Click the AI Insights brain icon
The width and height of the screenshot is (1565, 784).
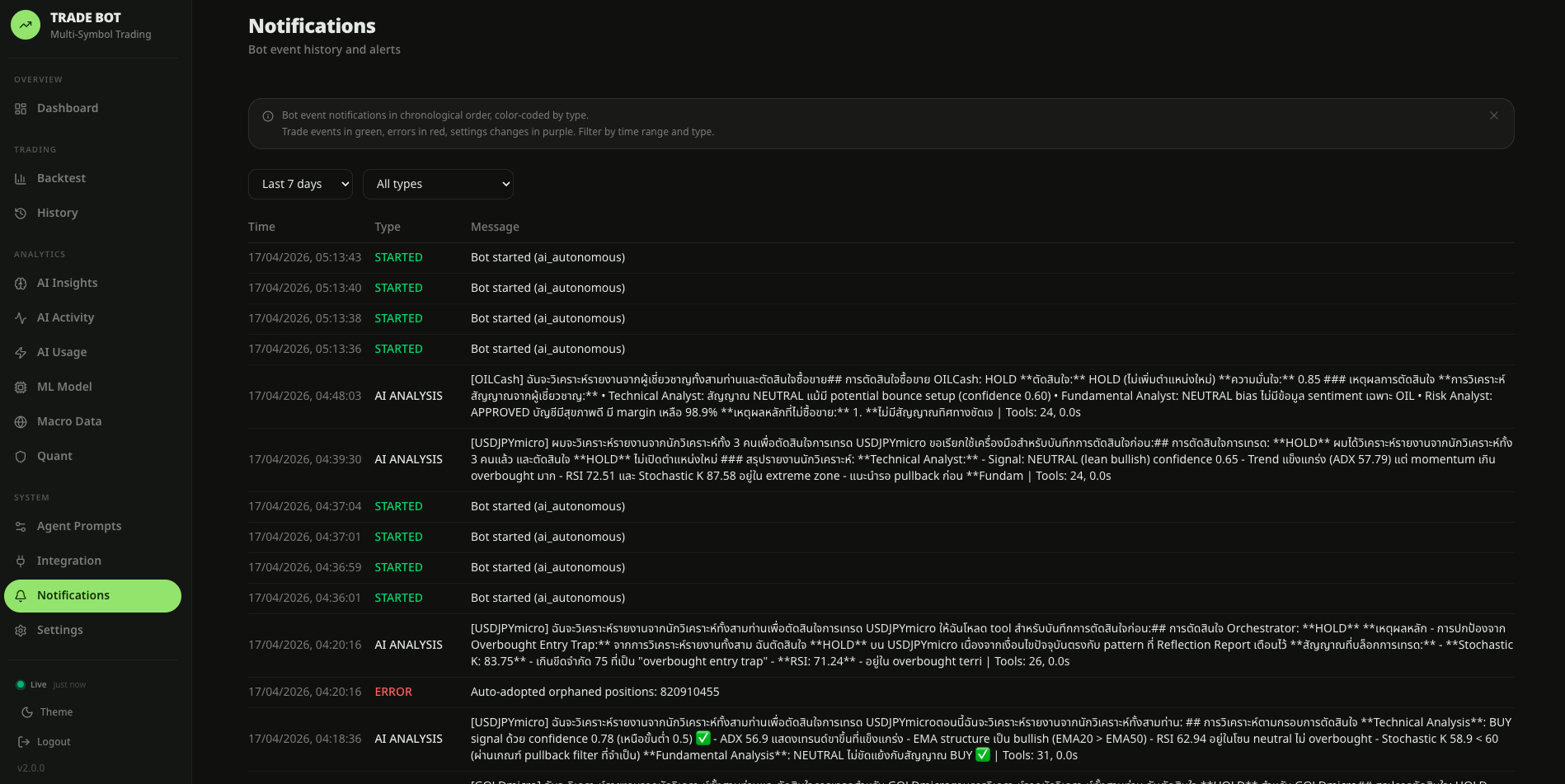21,284
